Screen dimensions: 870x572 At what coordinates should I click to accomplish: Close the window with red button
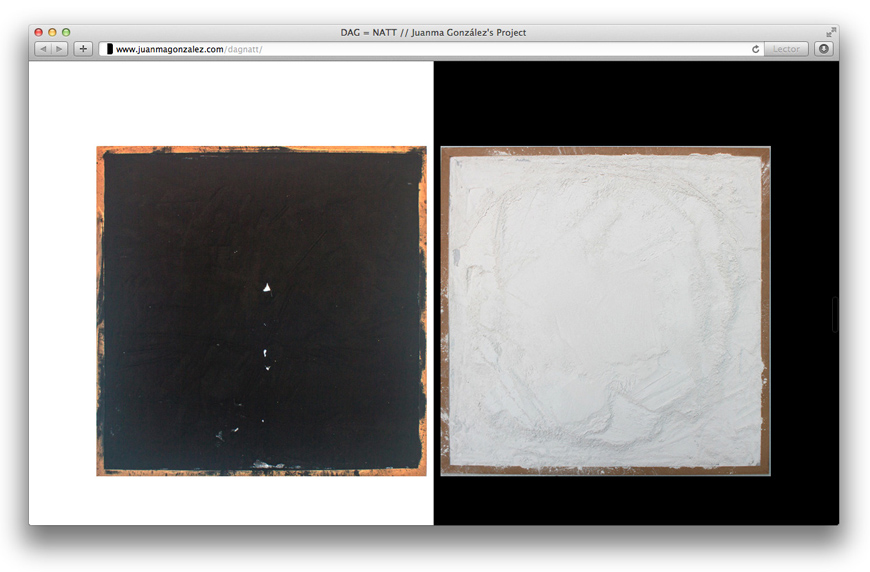(39, 33)
